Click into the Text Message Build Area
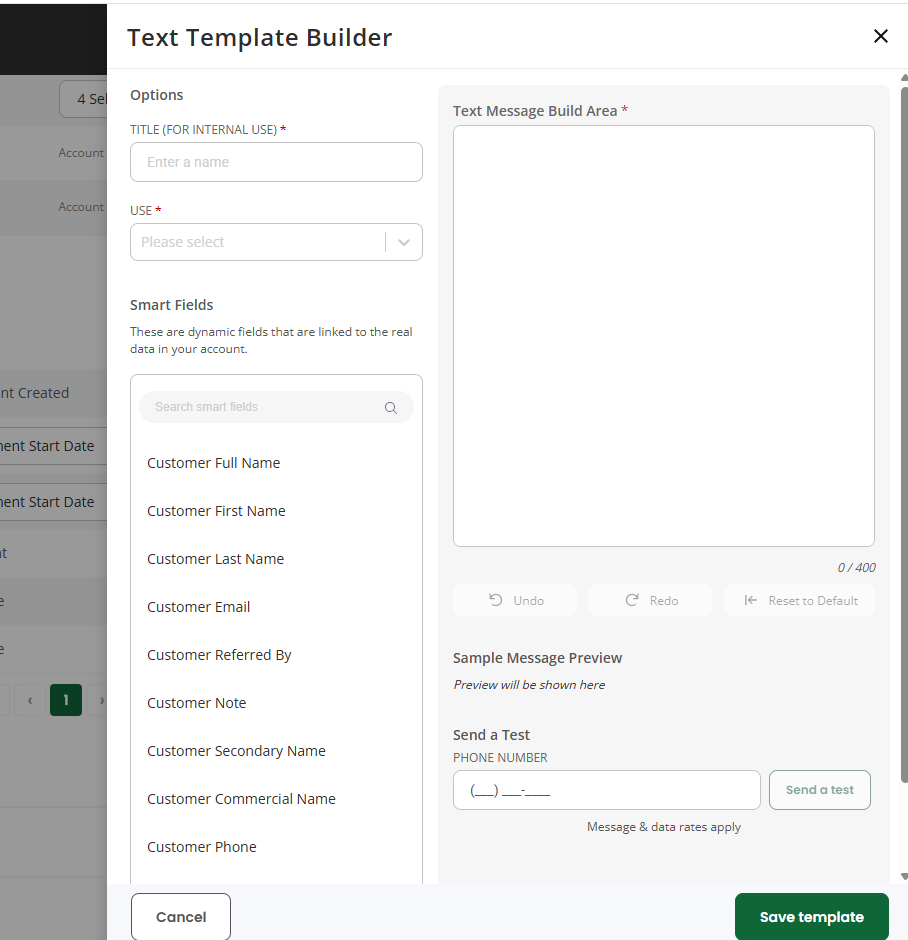 (x=663, y=336)
